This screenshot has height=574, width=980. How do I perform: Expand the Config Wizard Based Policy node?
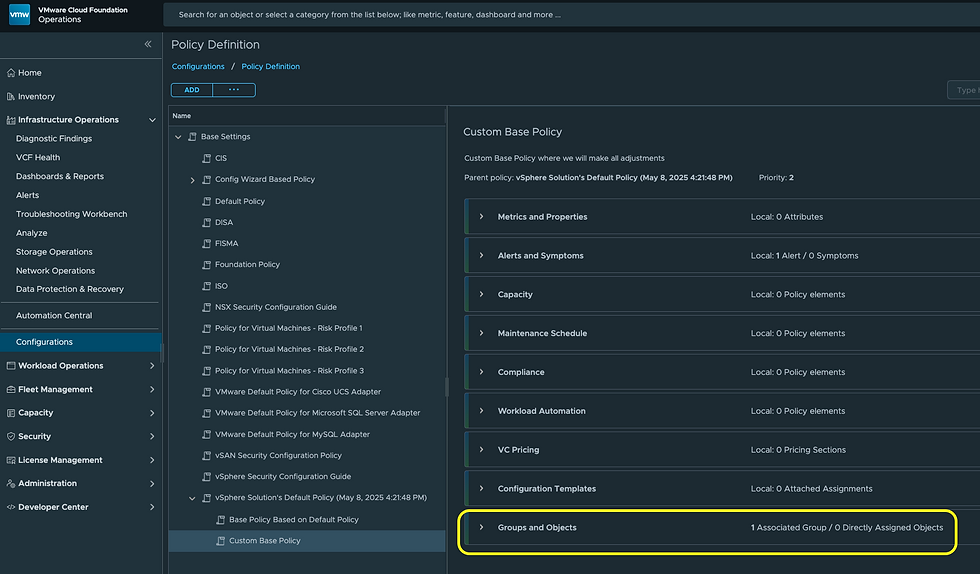[192, 180]
